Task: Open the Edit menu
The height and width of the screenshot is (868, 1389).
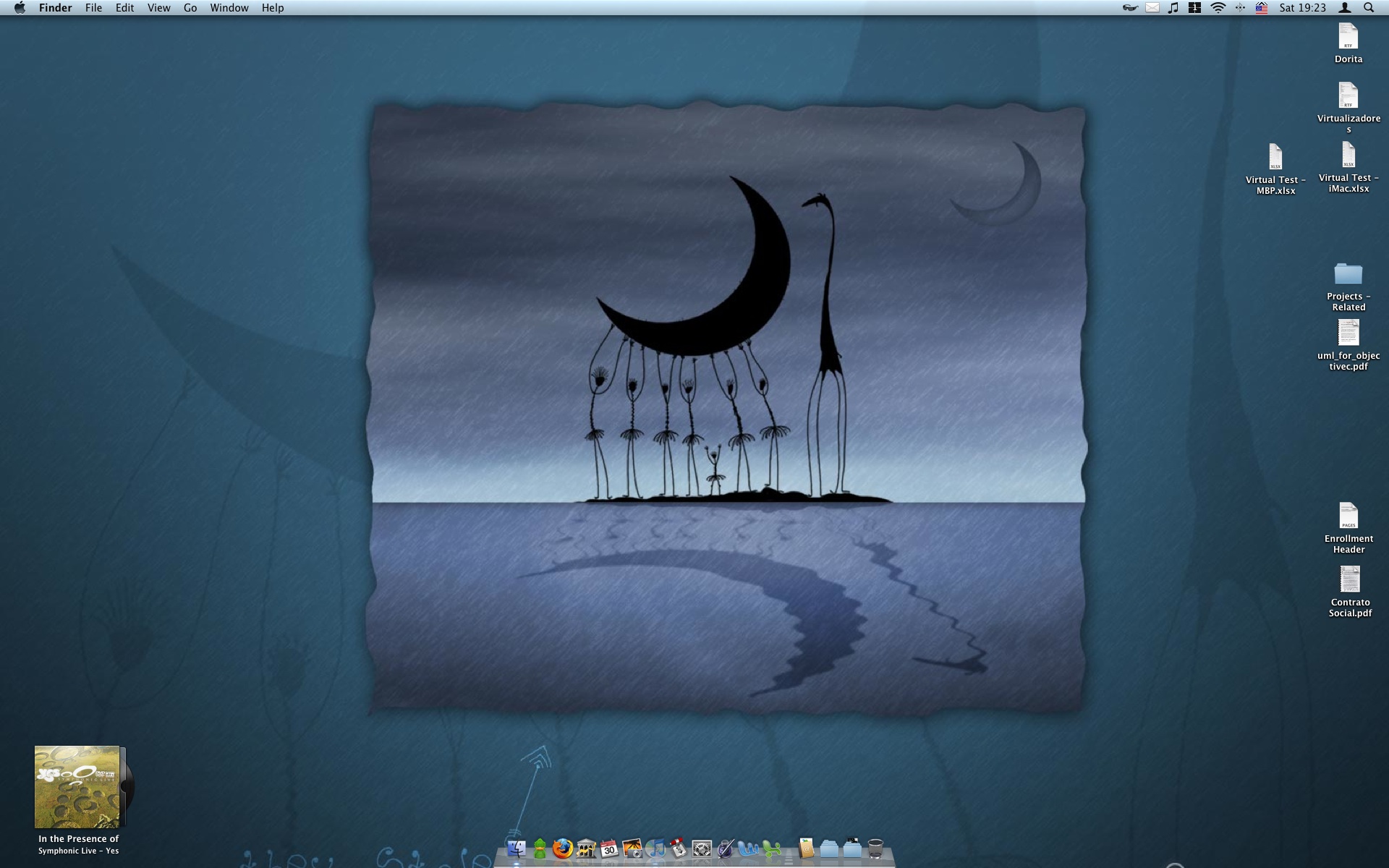Action: click(124, 8)
